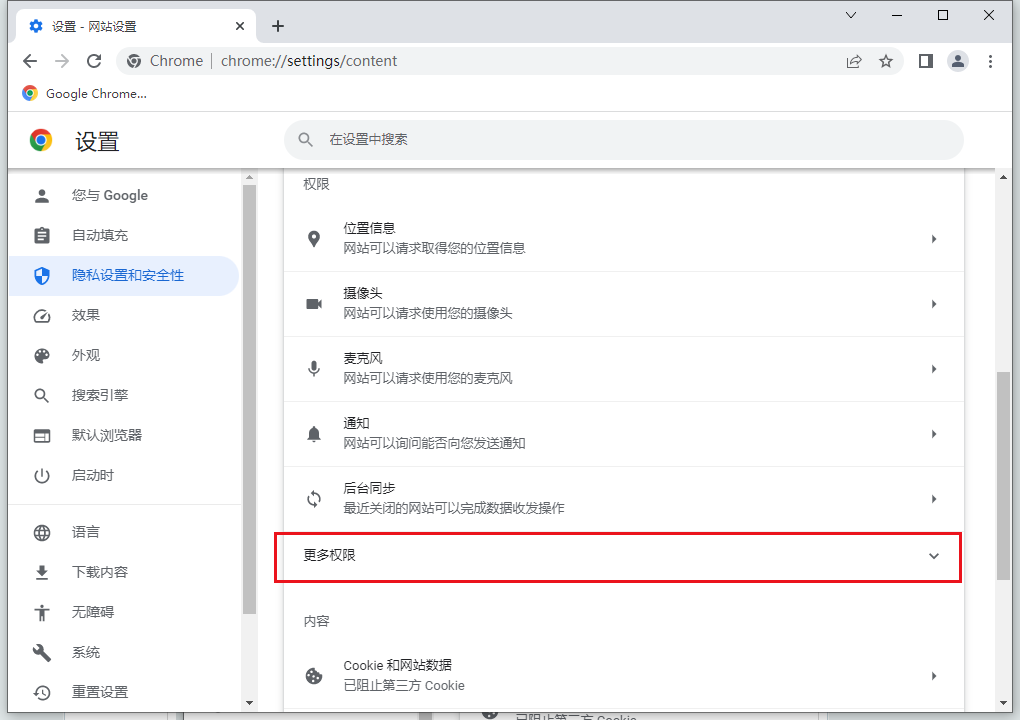Select 外观 in the settings sidebar
The image size is (1020, 720).
click(86, 355)
